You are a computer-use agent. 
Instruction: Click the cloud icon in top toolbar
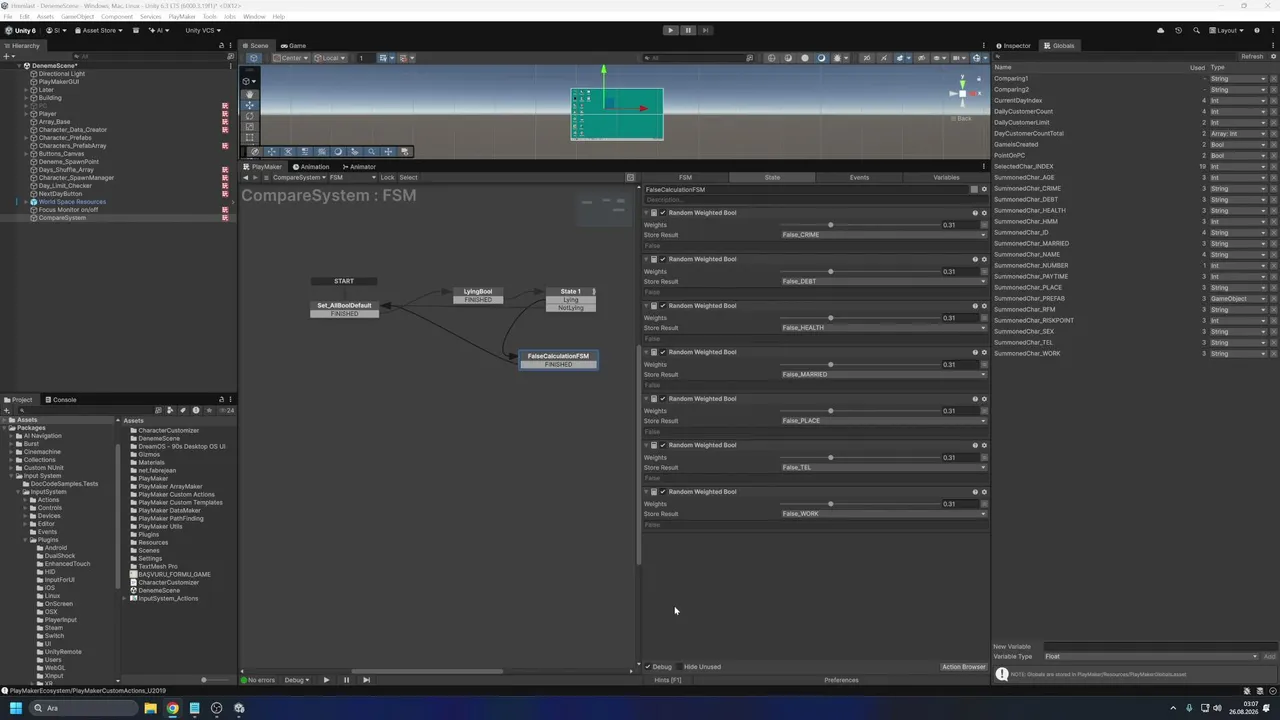point(1161,30)
